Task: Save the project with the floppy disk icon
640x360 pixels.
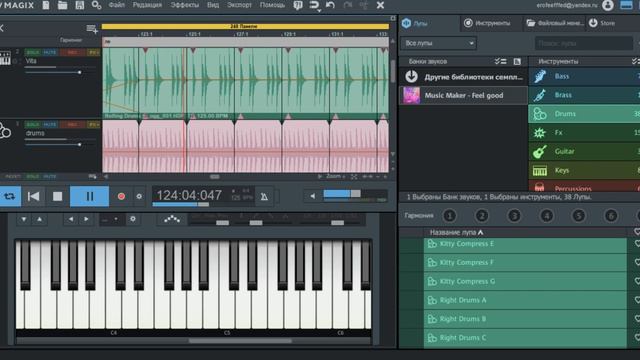Action: 80,5
